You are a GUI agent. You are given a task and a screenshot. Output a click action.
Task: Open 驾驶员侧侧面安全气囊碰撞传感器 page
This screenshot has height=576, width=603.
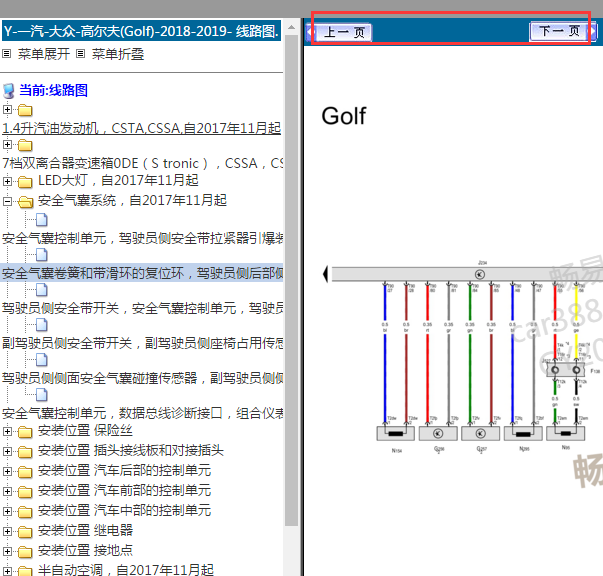[x=142, y=378]
